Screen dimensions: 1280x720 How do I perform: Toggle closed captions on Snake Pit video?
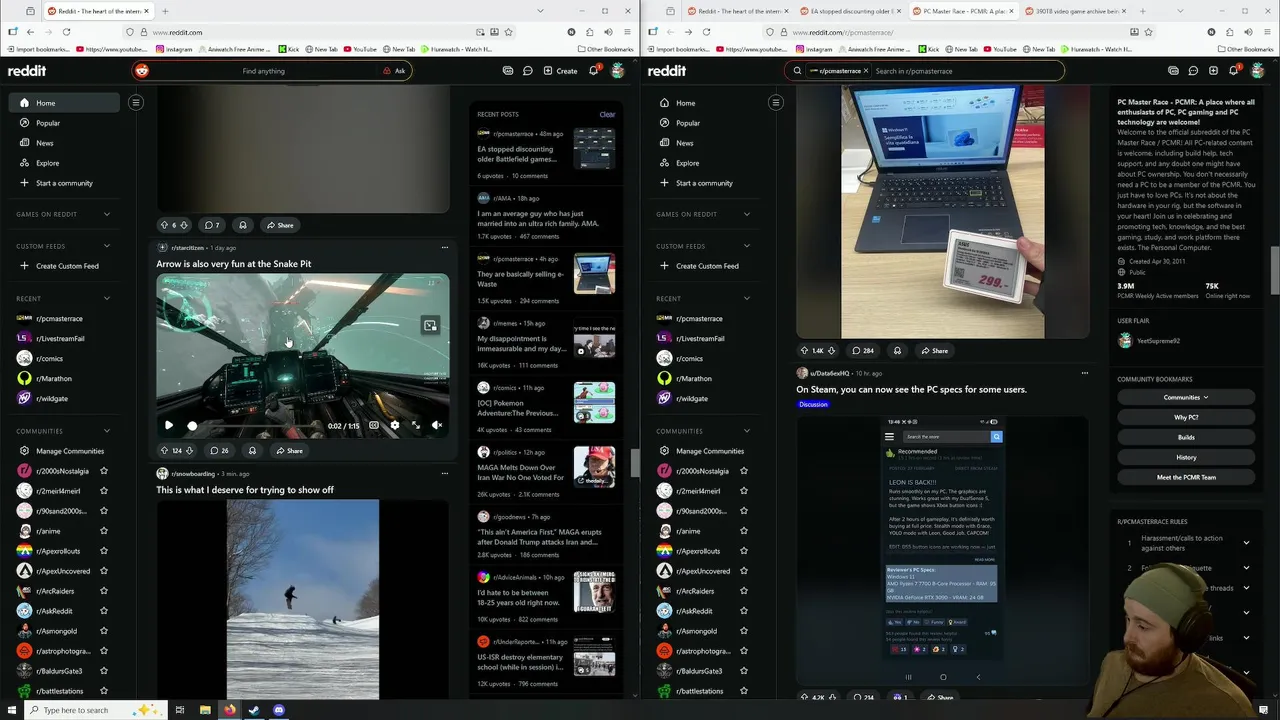tap(374, 425)
